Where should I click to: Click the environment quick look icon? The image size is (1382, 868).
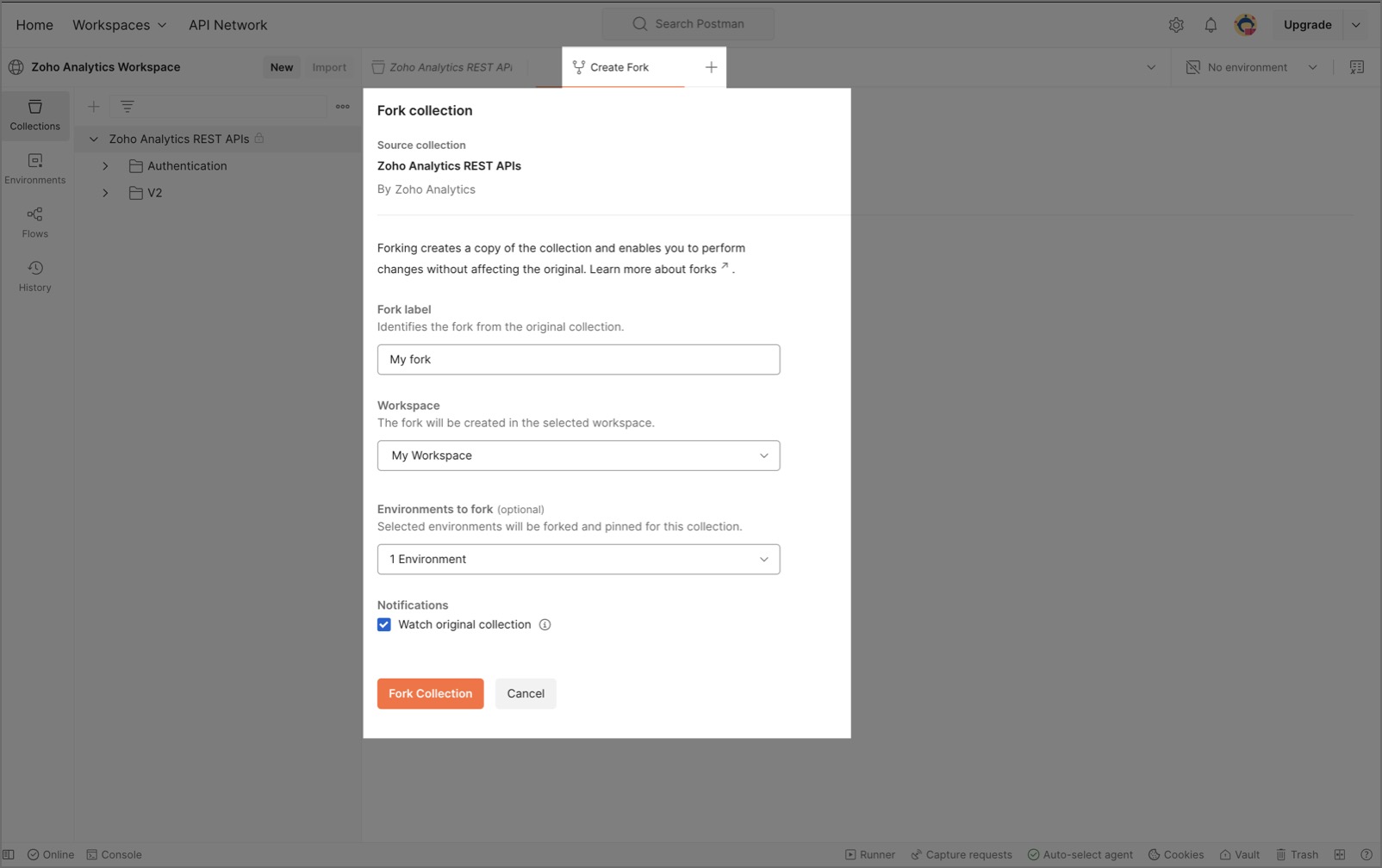(1357, 67)
